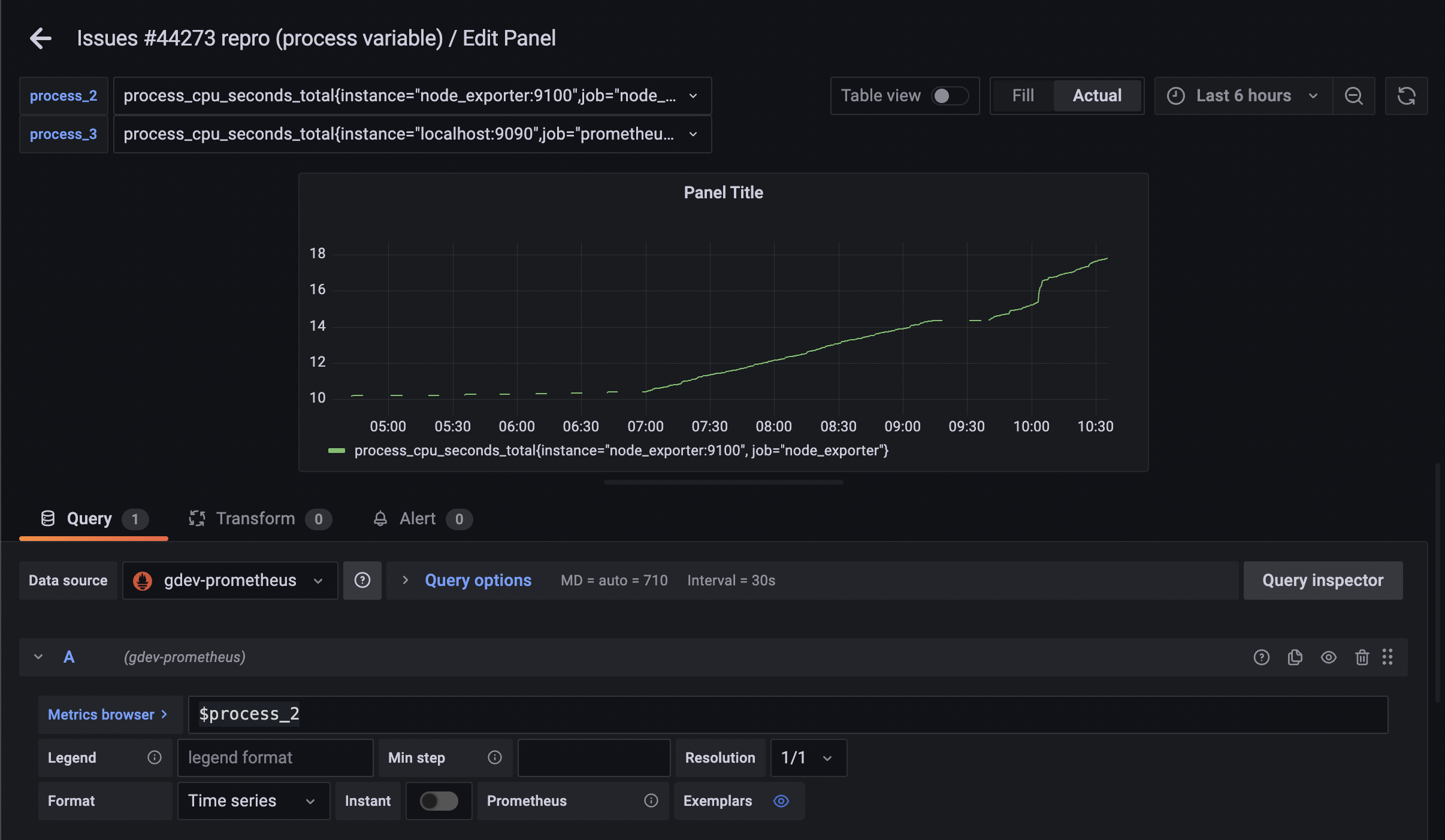Image resolution: width=1445 pixels, height=840 pixels.
Task: Duplicate query A with copy icon
Action: [x=1295, y=657]
